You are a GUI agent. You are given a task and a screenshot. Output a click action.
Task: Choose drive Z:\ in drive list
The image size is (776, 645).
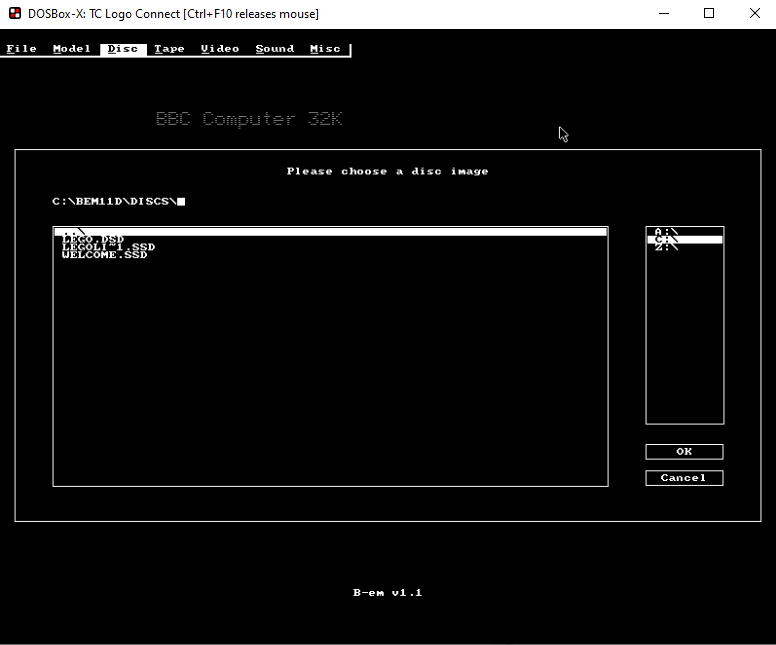[x=685, y=247]
